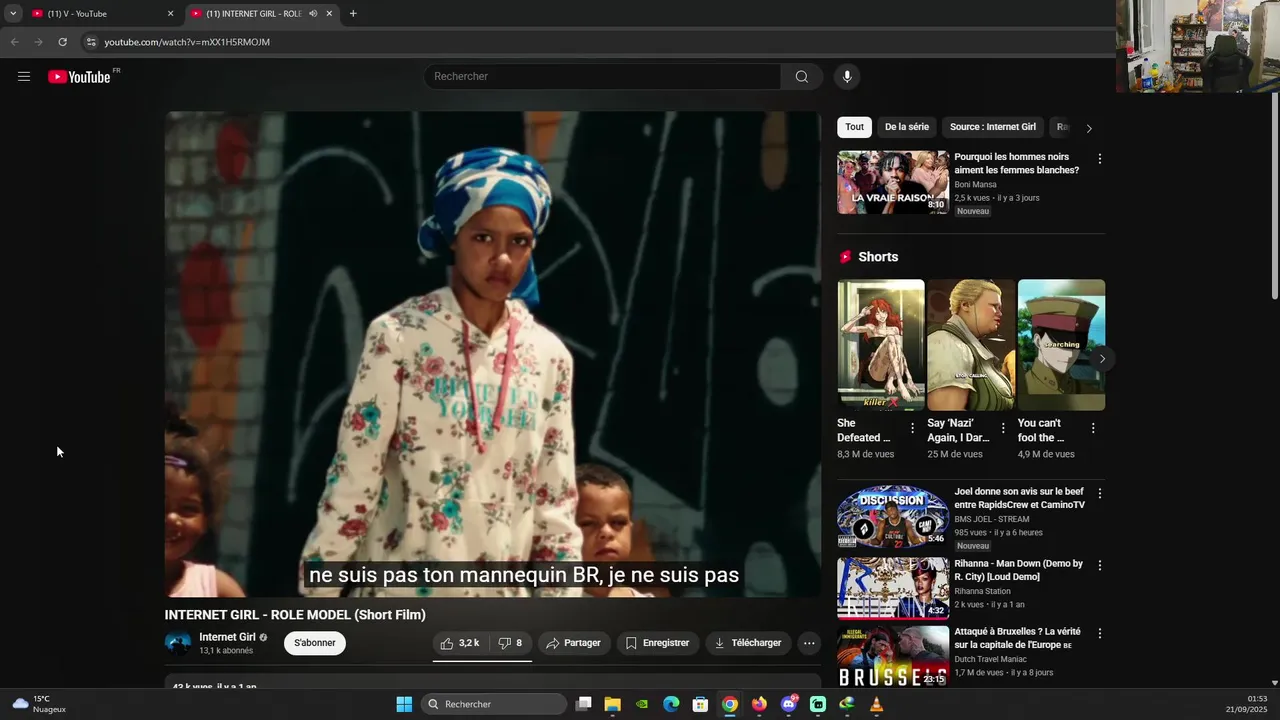
Task: Open a new browser tab
Action: click(353, 14)
